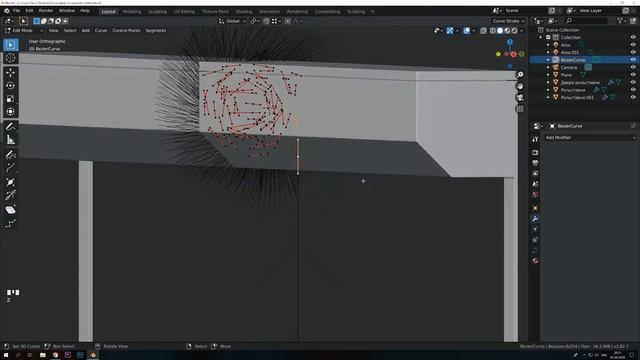Toggle X-Ray display mode

coord(483,31)
